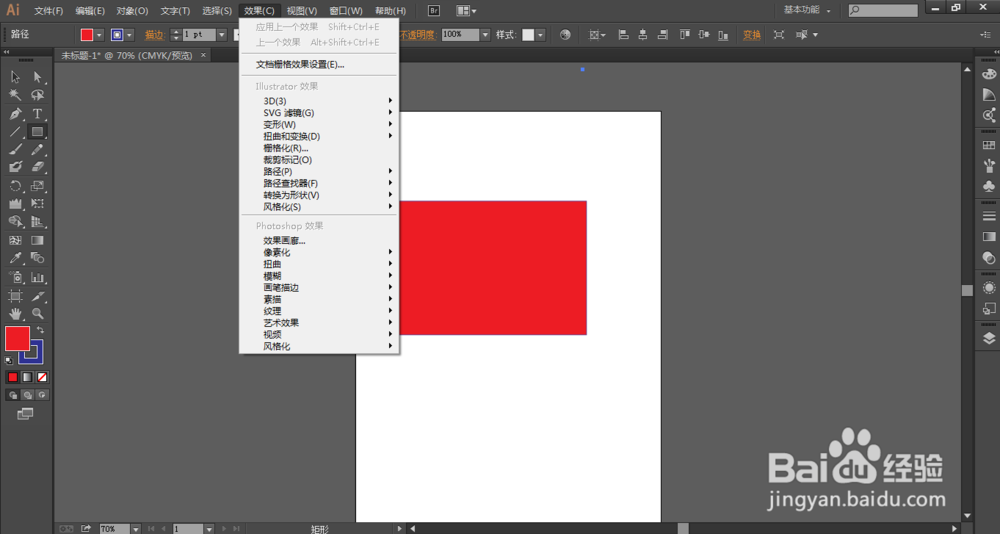The width and height of the screenshot is (1000, 534).
Task: Select the Blob Brush tool
Action: 15,167
